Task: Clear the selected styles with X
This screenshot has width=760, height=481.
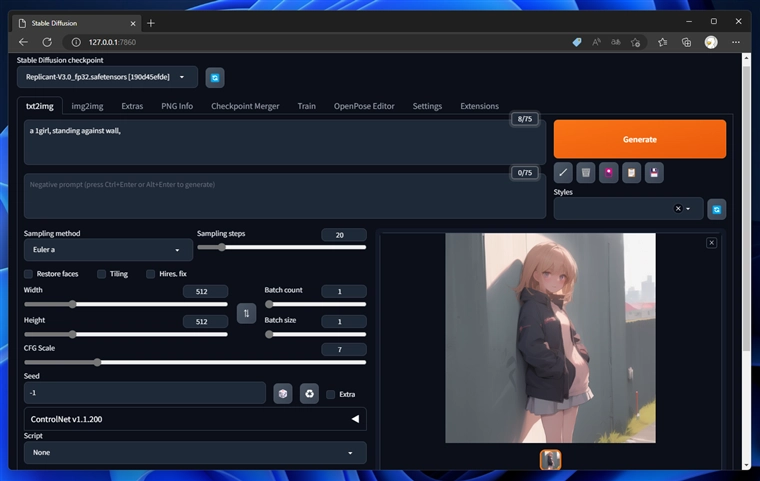Action: (678, 208)
